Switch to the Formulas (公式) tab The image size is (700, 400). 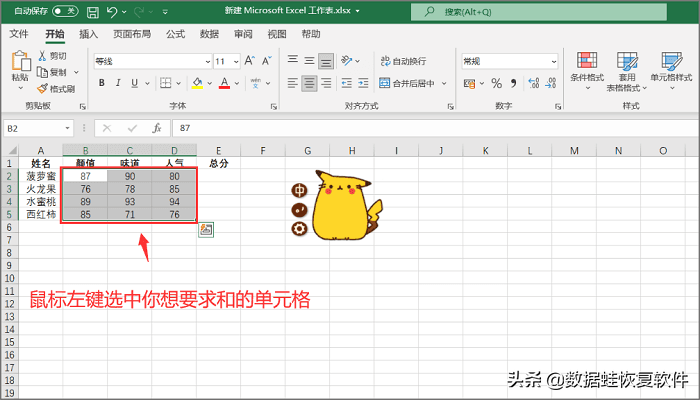[175, 34]
